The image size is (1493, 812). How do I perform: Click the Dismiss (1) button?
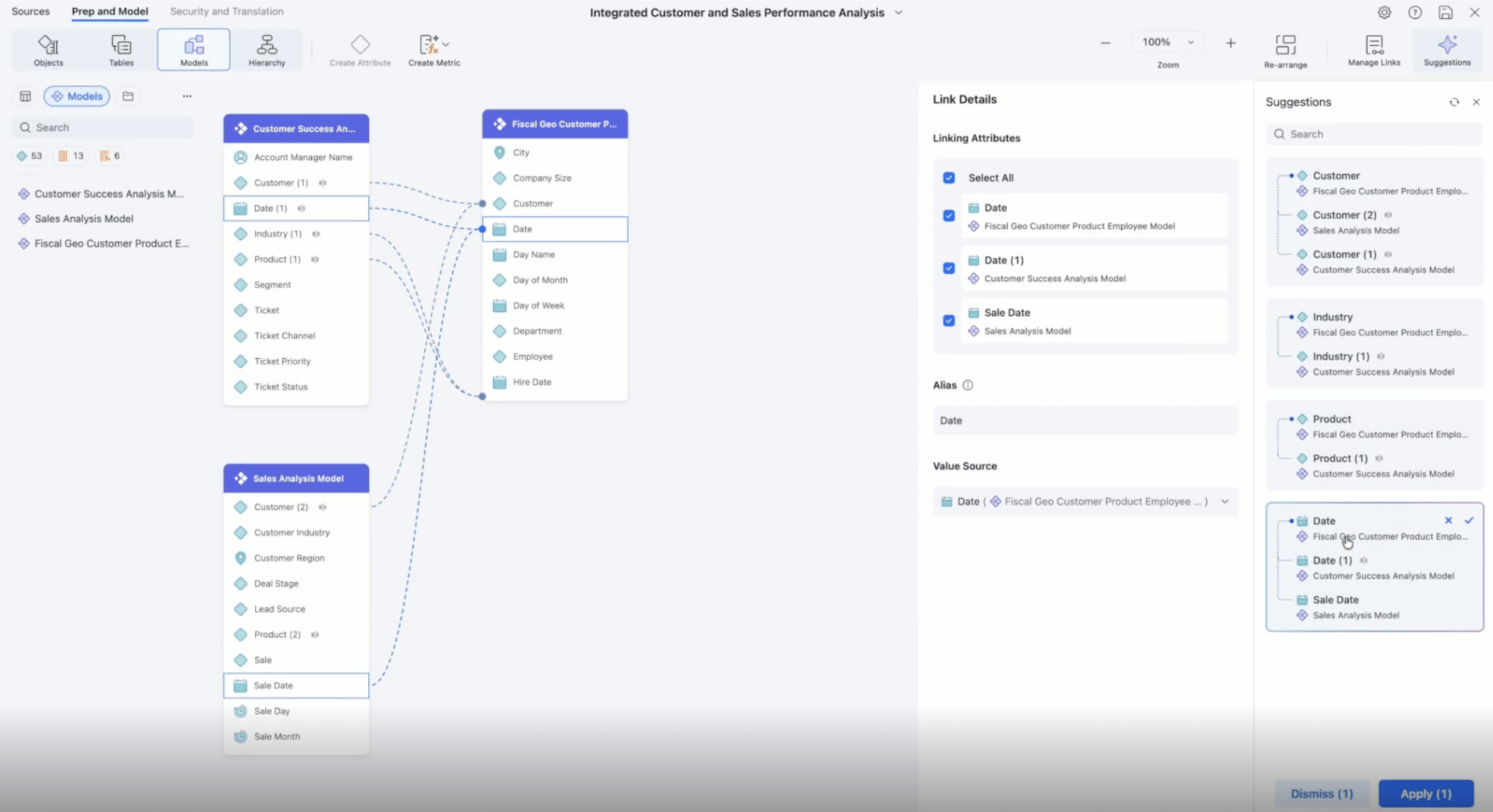[1321, 793]
